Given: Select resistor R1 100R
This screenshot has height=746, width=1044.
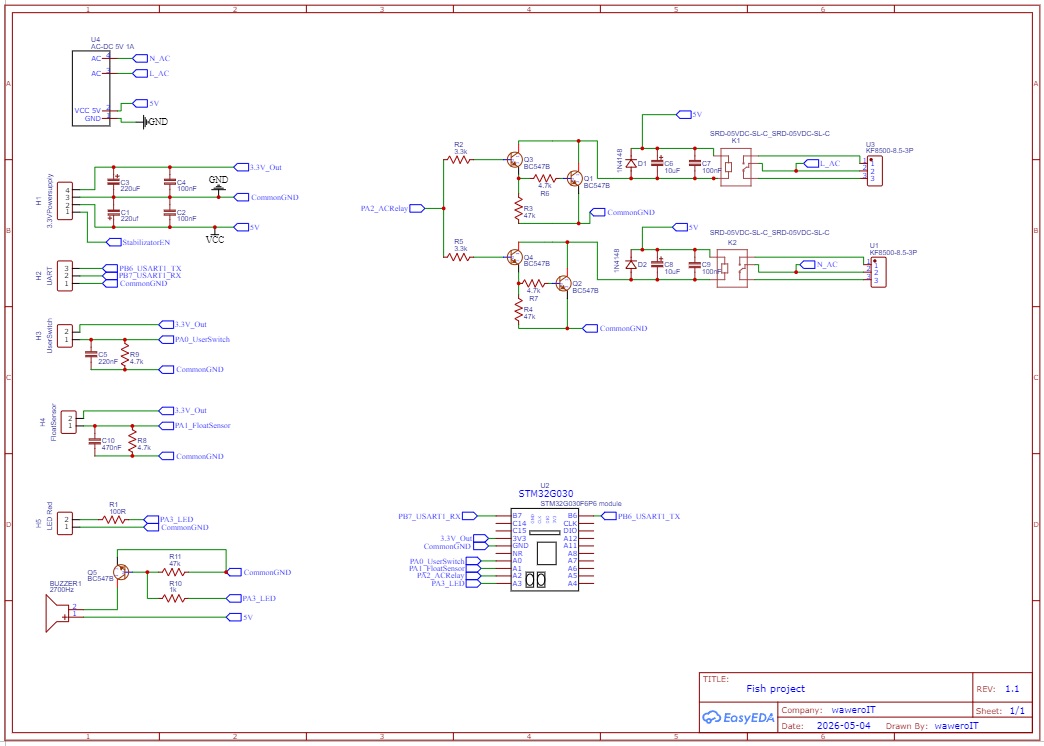Looking at the screenshot, I should click(114, 519).
